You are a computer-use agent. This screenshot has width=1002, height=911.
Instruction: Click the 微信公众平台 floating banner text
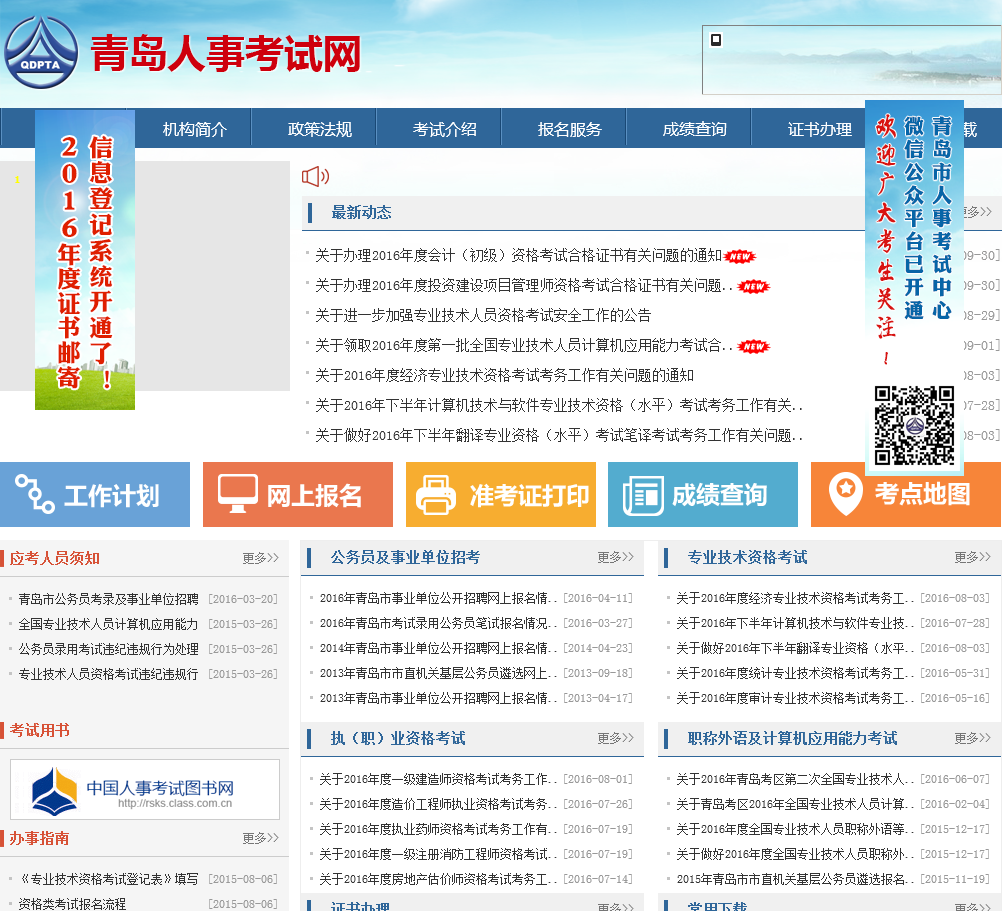coord(914,217)
